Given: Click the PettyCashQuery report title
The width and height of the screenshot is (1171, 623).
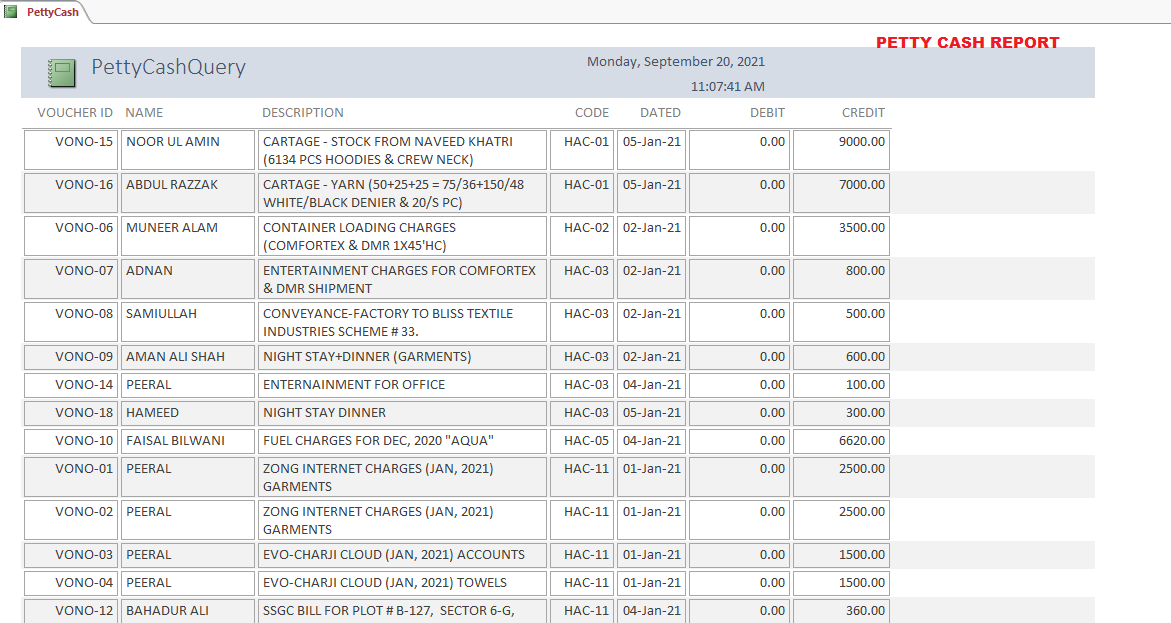Looking at the screenshot, I should (169, 67).
